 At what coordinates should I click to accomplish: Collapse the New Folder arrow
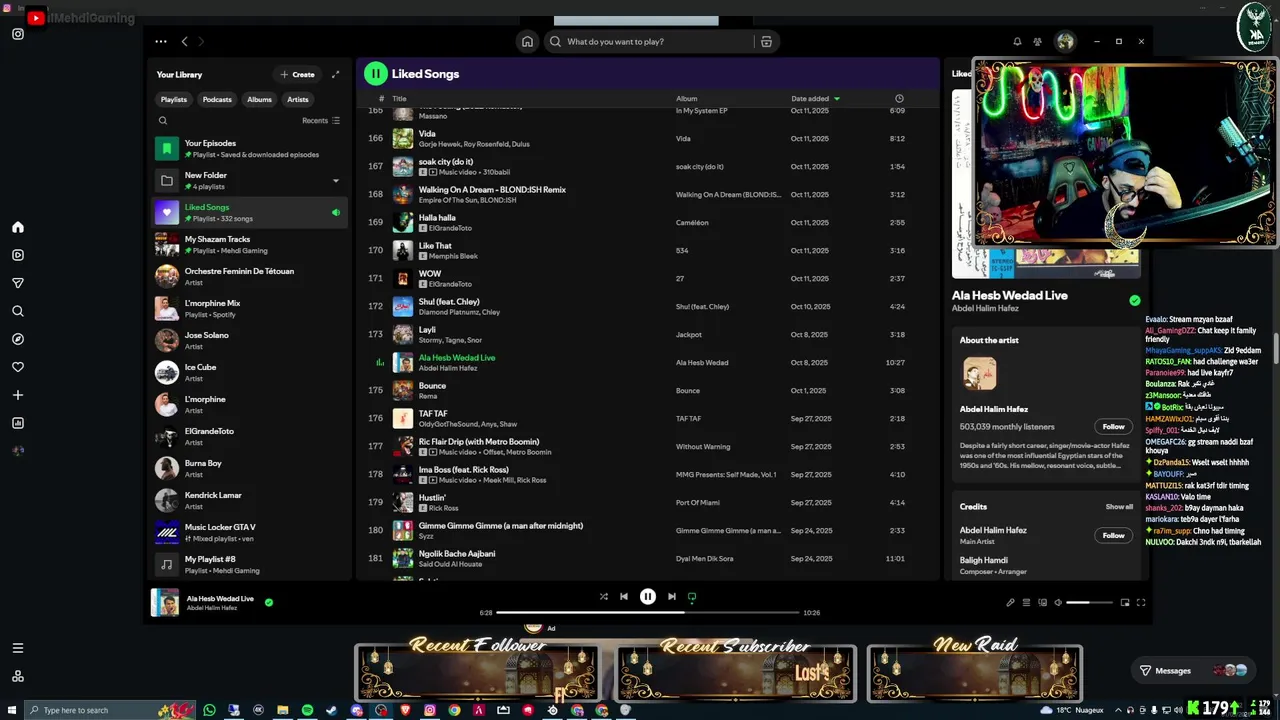335,181
